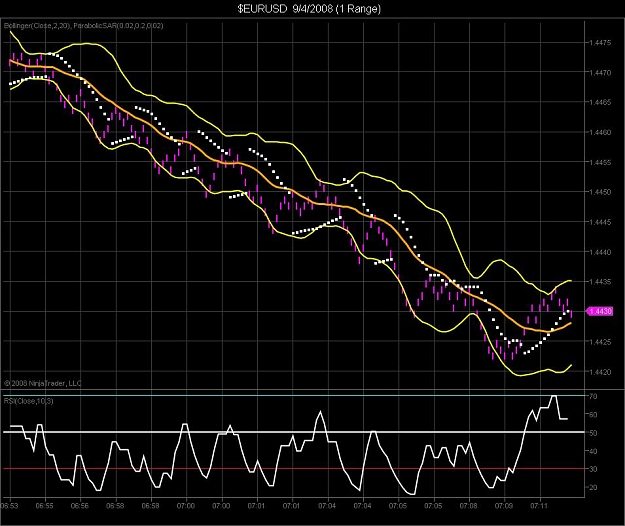Click the 07:08 time axis label
This screenshot has height=526, width=625.
point(468,506)
